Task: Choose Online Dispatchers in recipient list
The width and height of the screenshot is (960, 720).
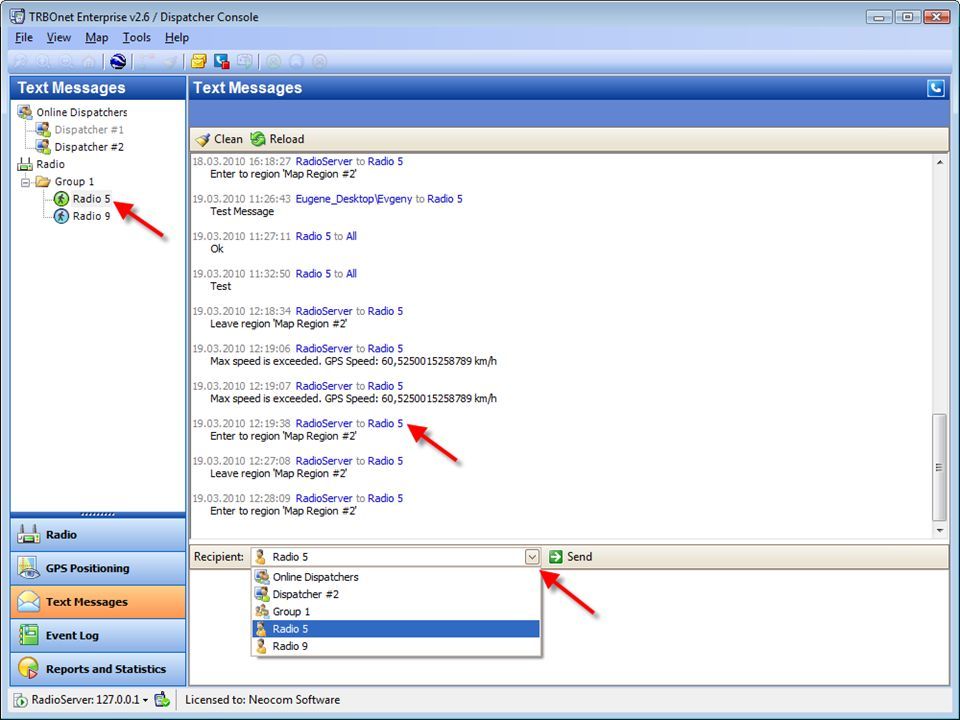Action: [x=396, y=577]
